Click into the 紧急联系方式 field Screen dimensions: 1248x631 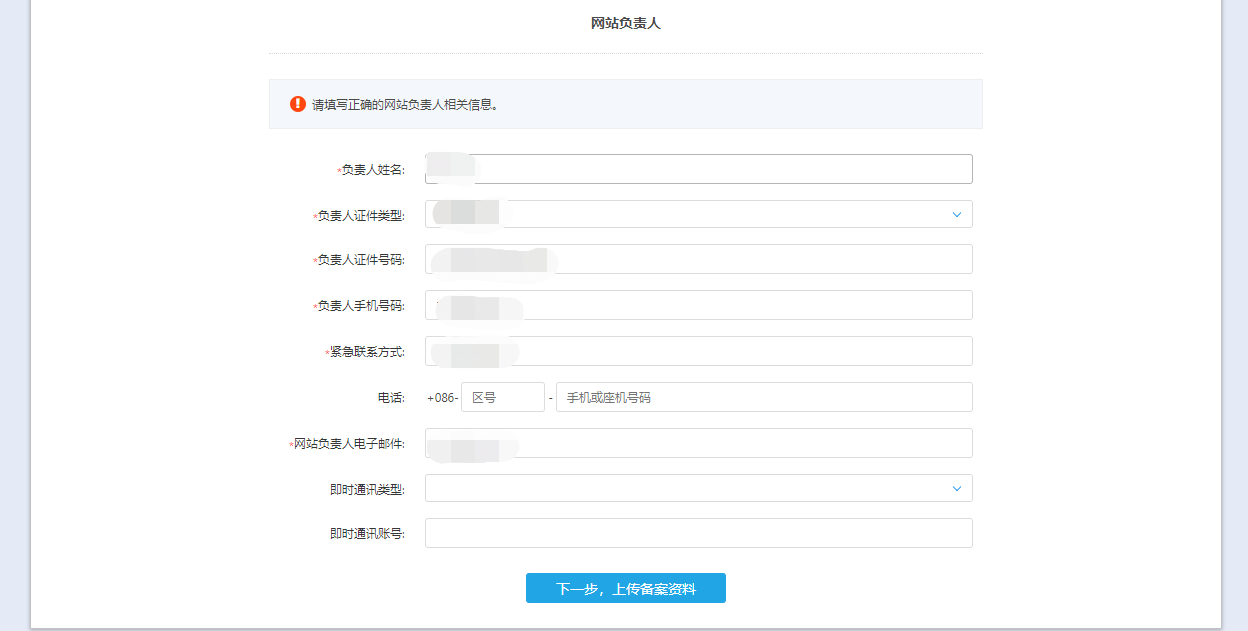[698, 351]
